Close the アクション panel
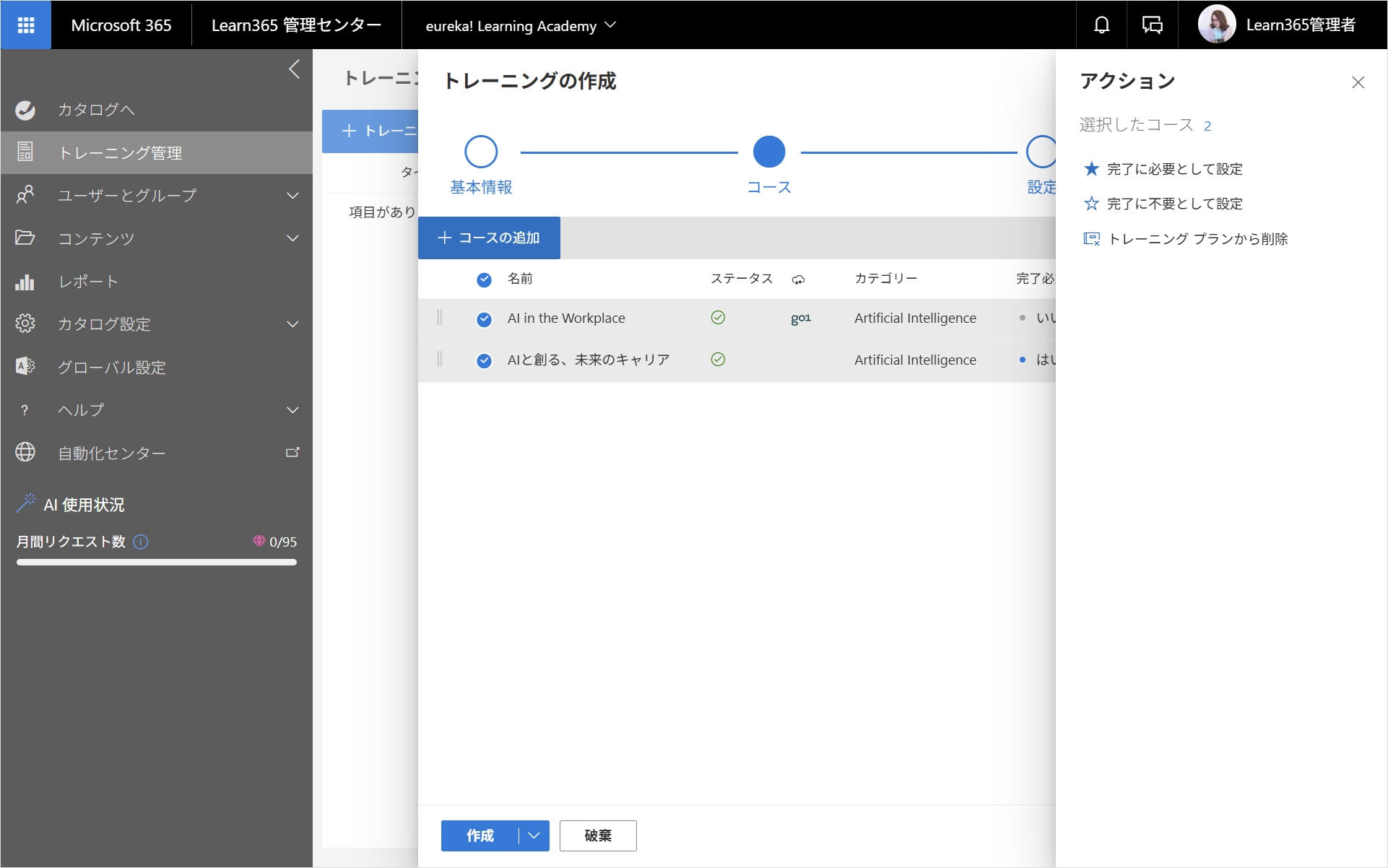The width and height of the screenshot is (1388, 868). (x=1358, y=82)
